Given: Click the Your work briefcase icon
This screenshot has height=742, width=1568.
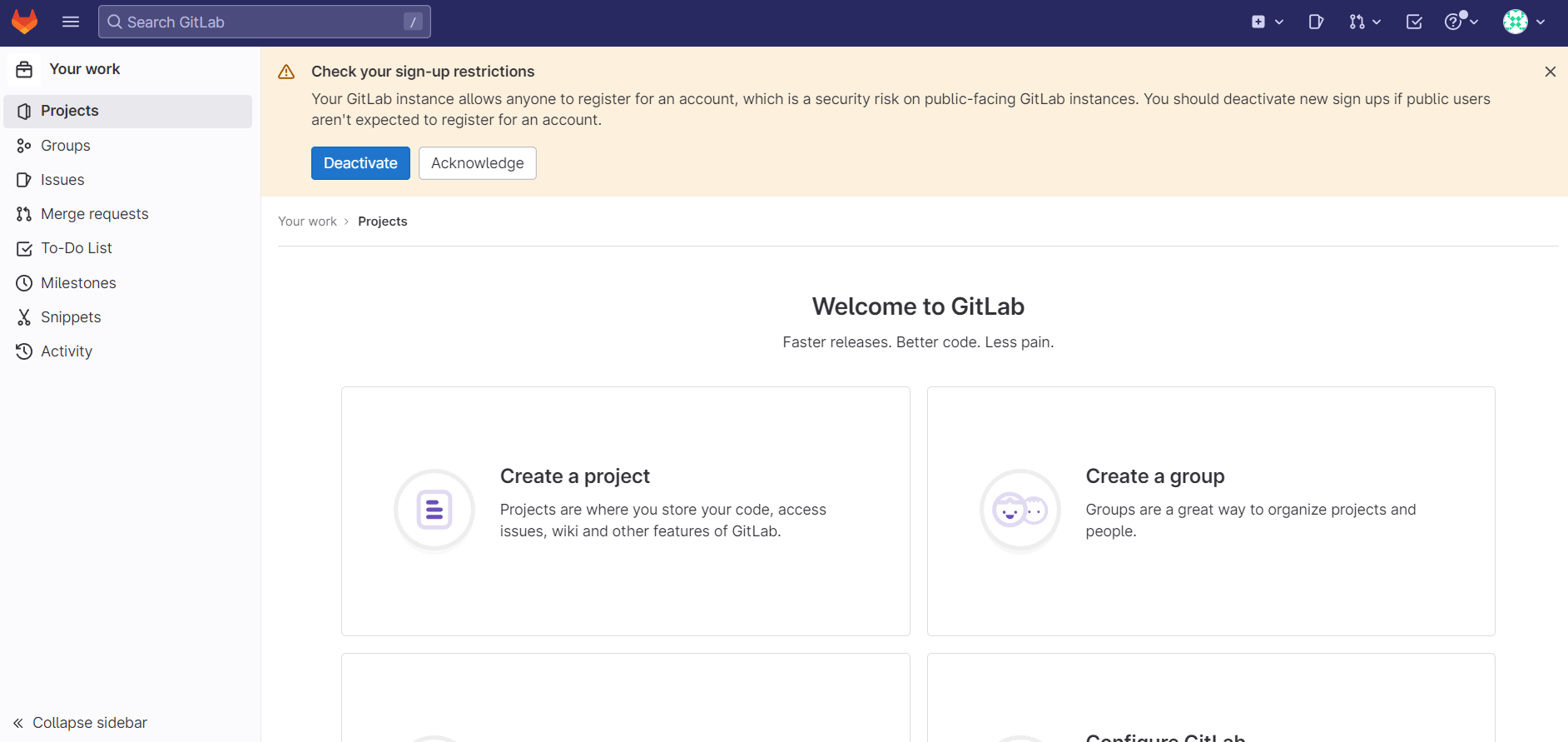Looking at the screenshot, I should point(24,69).
